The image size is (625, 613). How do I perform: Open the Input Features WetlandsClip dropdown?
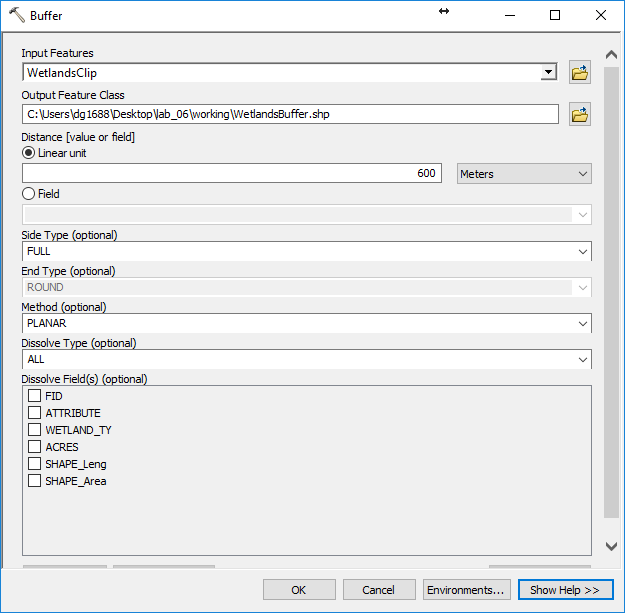coord(548,73)
